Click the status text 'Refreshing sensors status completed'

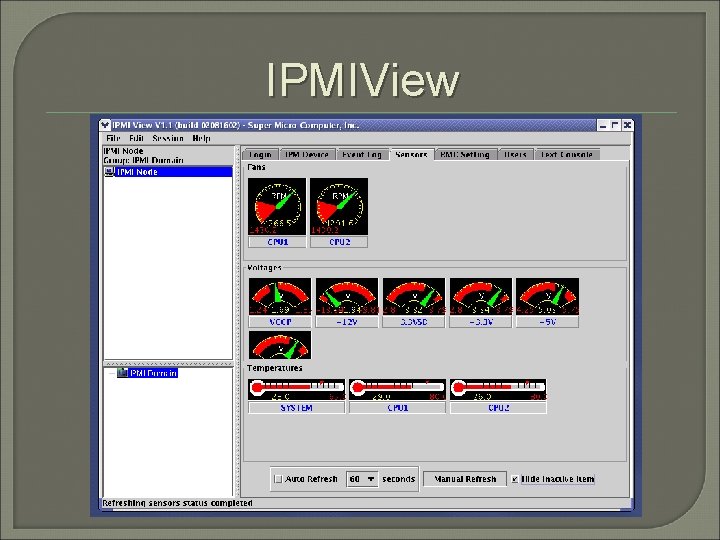pos(177,503)
